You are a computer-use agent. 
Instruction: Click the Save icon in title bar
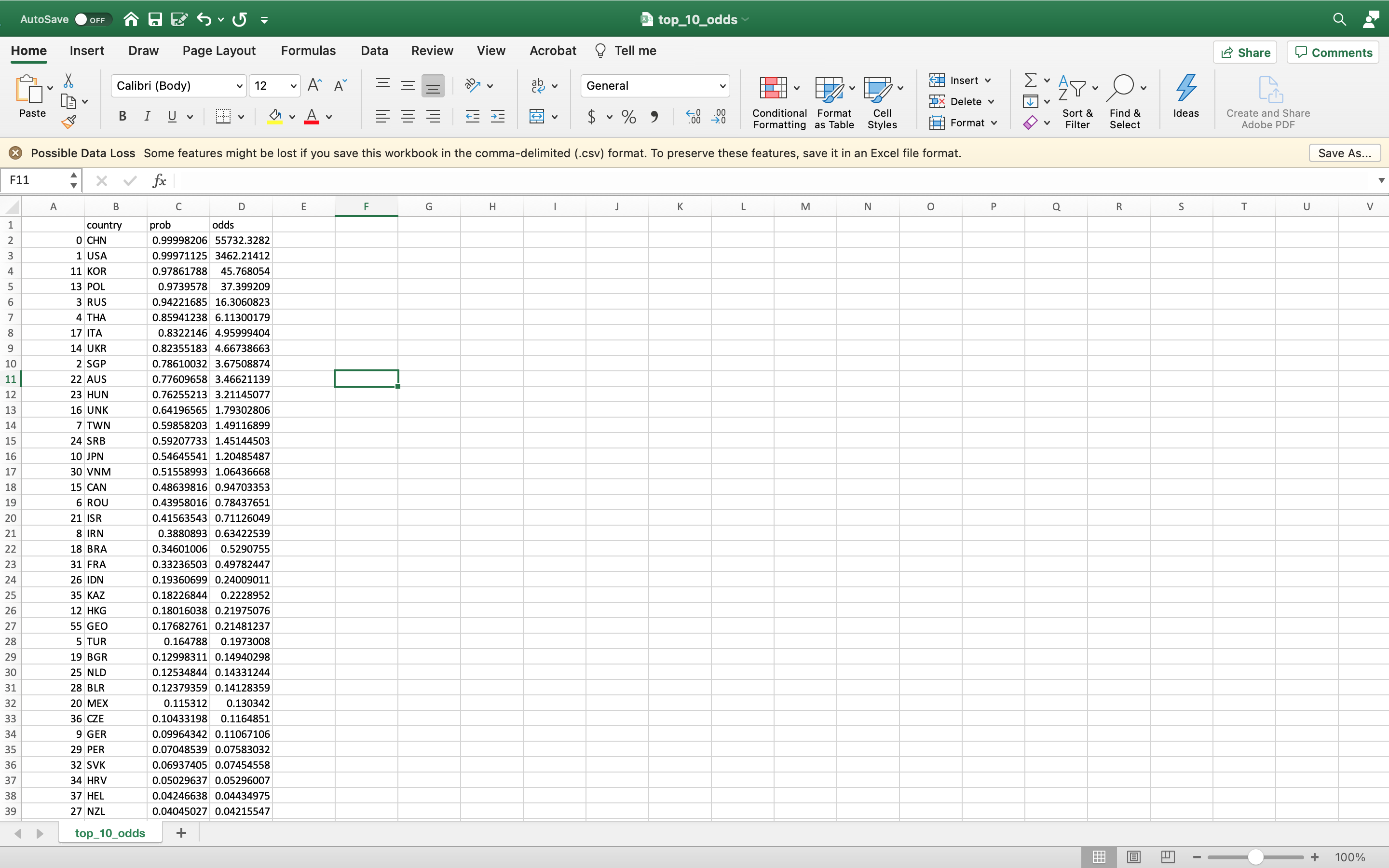[x=155, y=19]
